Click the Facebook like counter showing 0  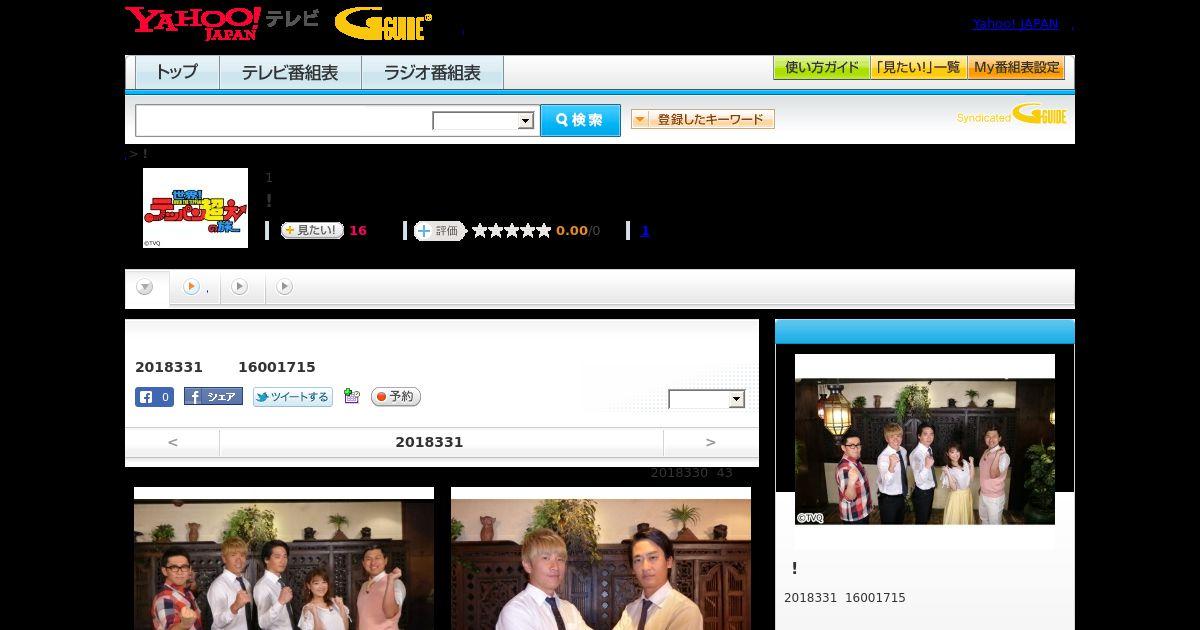point(155,397)
